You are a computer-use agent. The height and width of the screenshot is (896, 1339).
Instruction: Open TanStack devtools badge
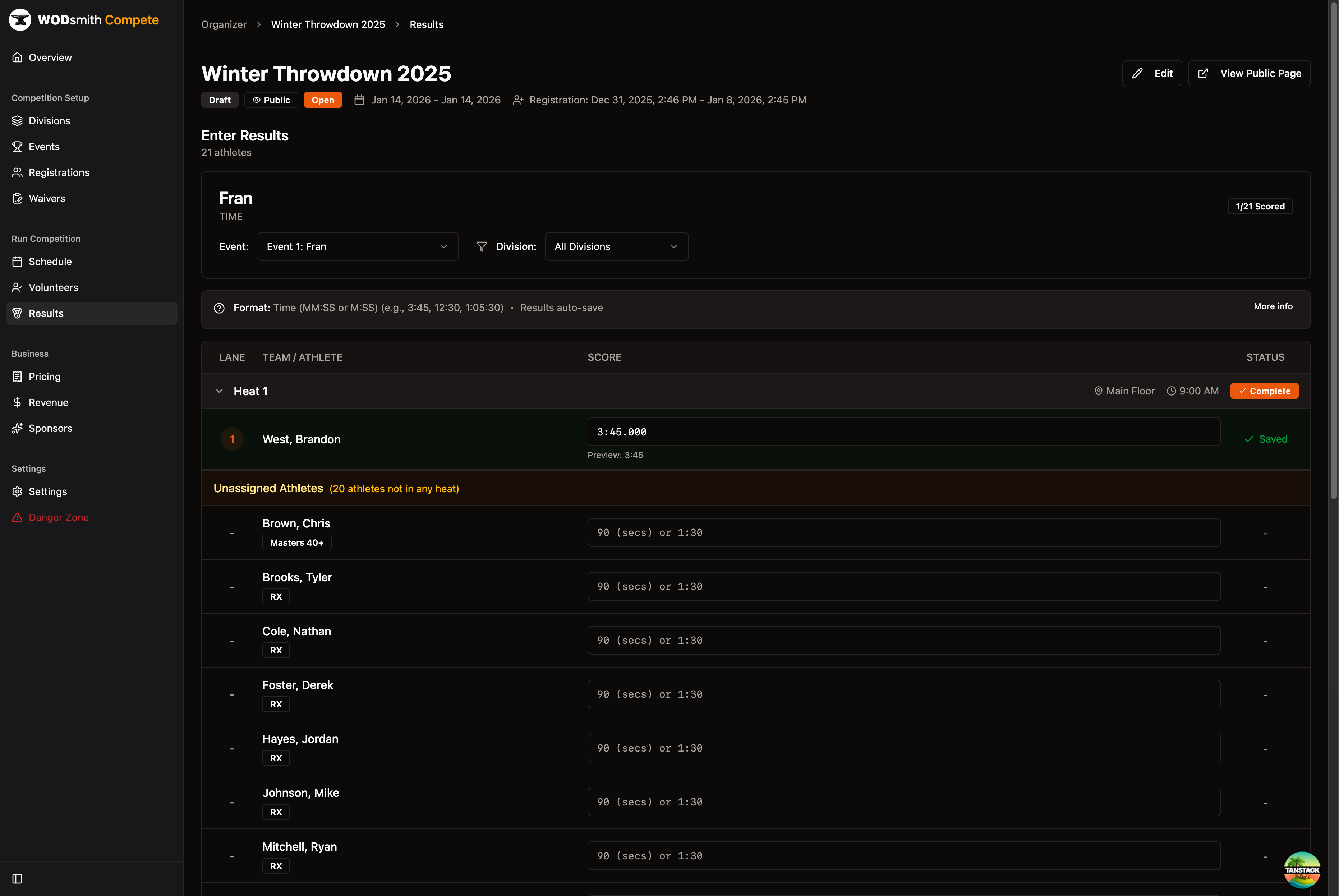1302,869
